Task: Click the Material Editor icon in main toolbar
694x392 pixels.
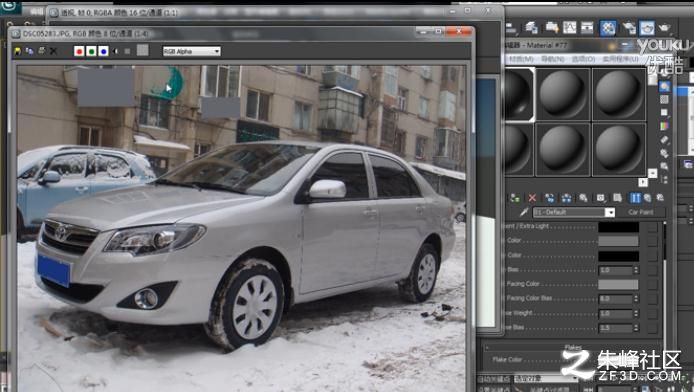Action: tap(608, 28)
